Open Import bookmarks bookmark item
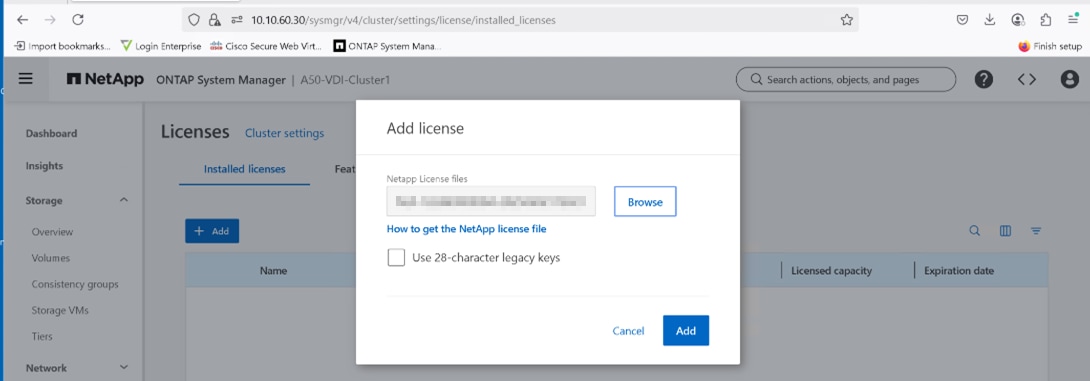Viewport: 1090px width, 381px height. 63,47
